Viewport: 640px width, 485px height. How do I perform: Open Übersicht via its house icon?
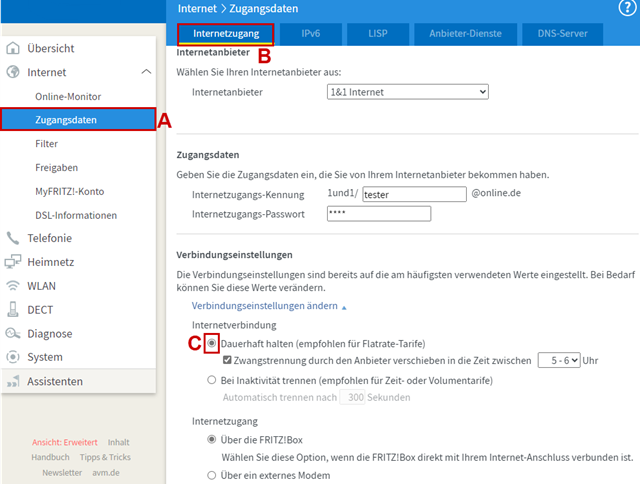(x=13, y=48)
